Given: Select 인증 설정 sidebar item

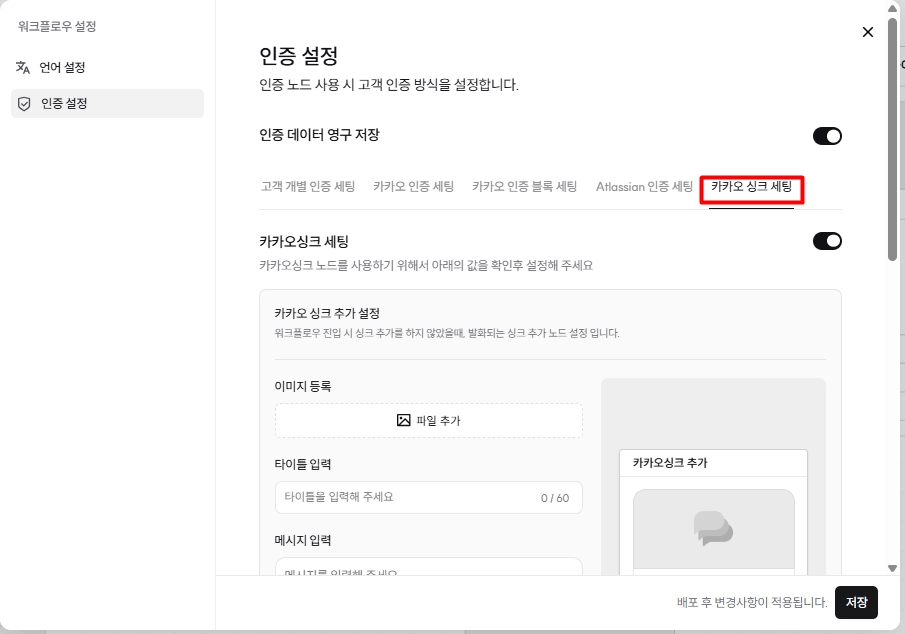Looking at the screenshot, I should (x=107, y=103).
